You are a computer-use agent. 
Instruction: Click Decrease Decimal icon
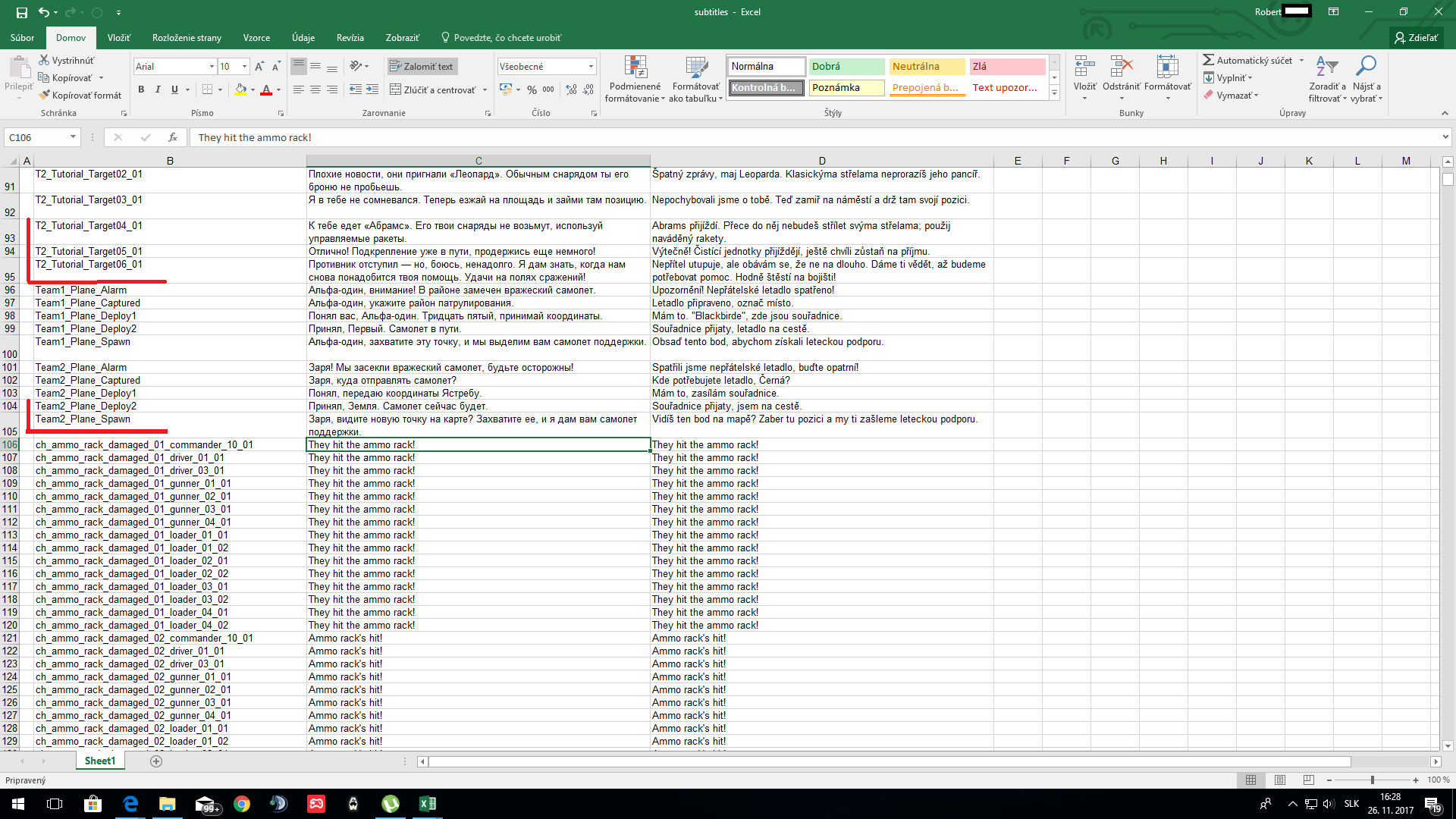coord(588,89)
